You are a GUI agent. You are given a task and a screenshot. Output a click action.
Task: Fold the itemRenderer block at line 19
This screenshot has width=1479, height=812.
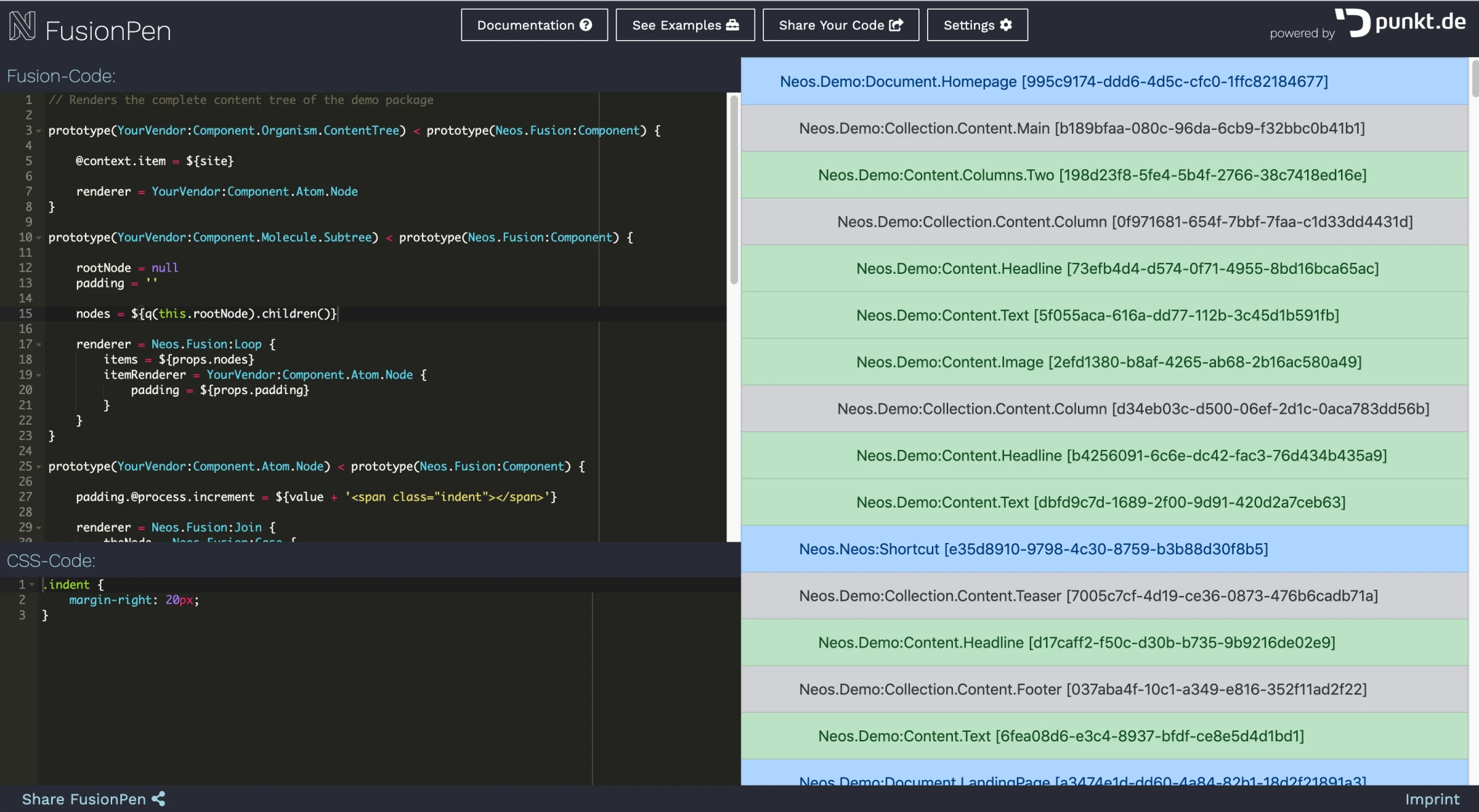point(39,375)
